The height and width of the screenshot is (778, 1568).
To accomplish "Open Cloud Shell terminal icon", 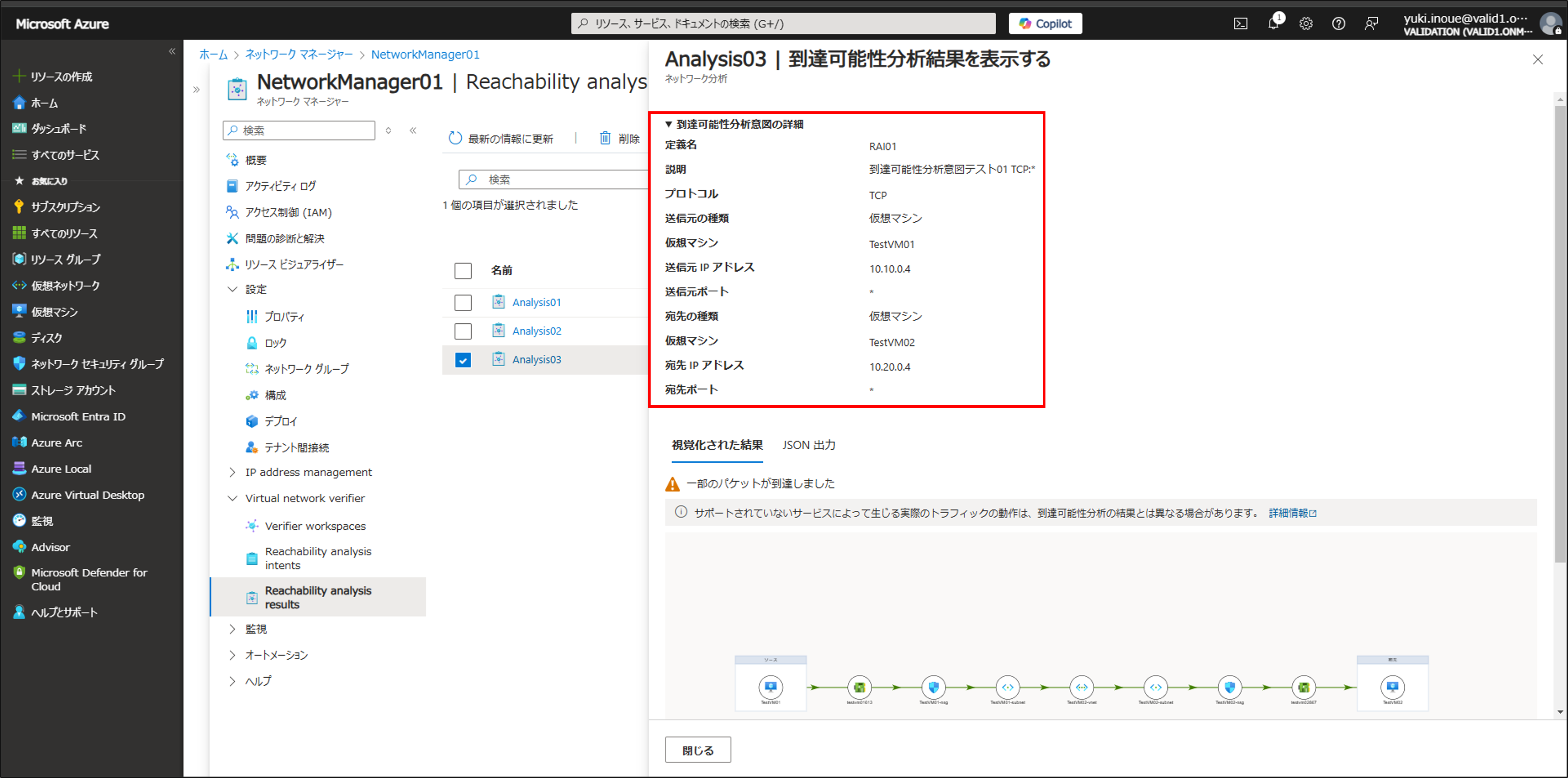I will pyautogui.click(x=1240, y=24).
